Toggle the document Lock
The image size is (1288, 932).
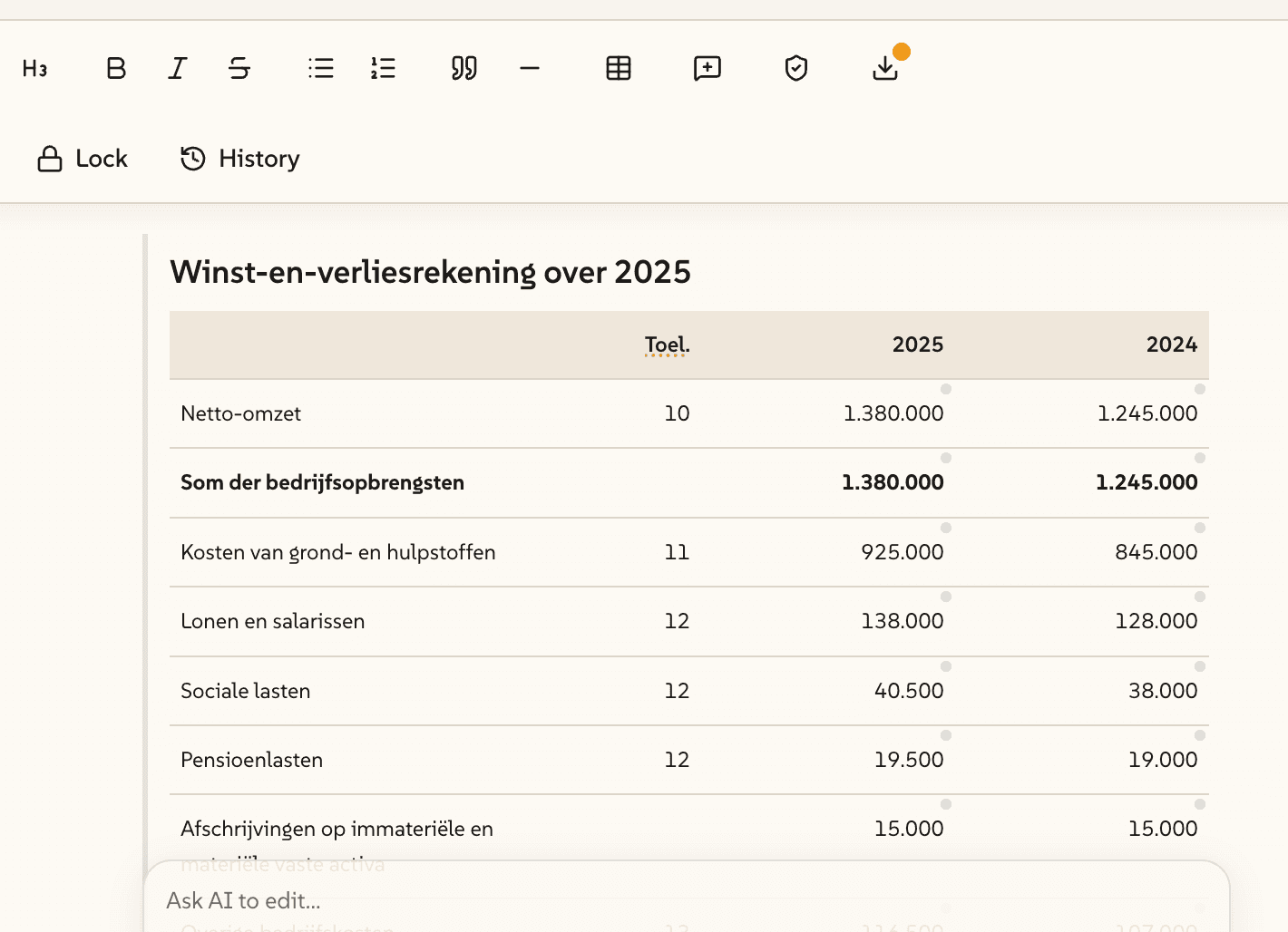click(81, 158)
